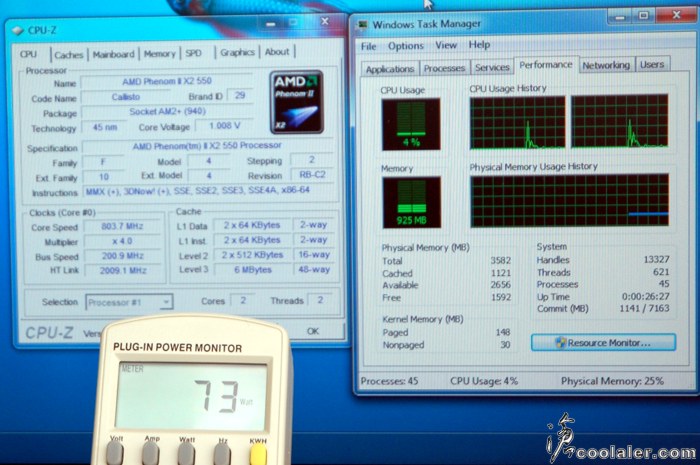
Task: Click the 45 nm technology value
Action: [104, 127]
